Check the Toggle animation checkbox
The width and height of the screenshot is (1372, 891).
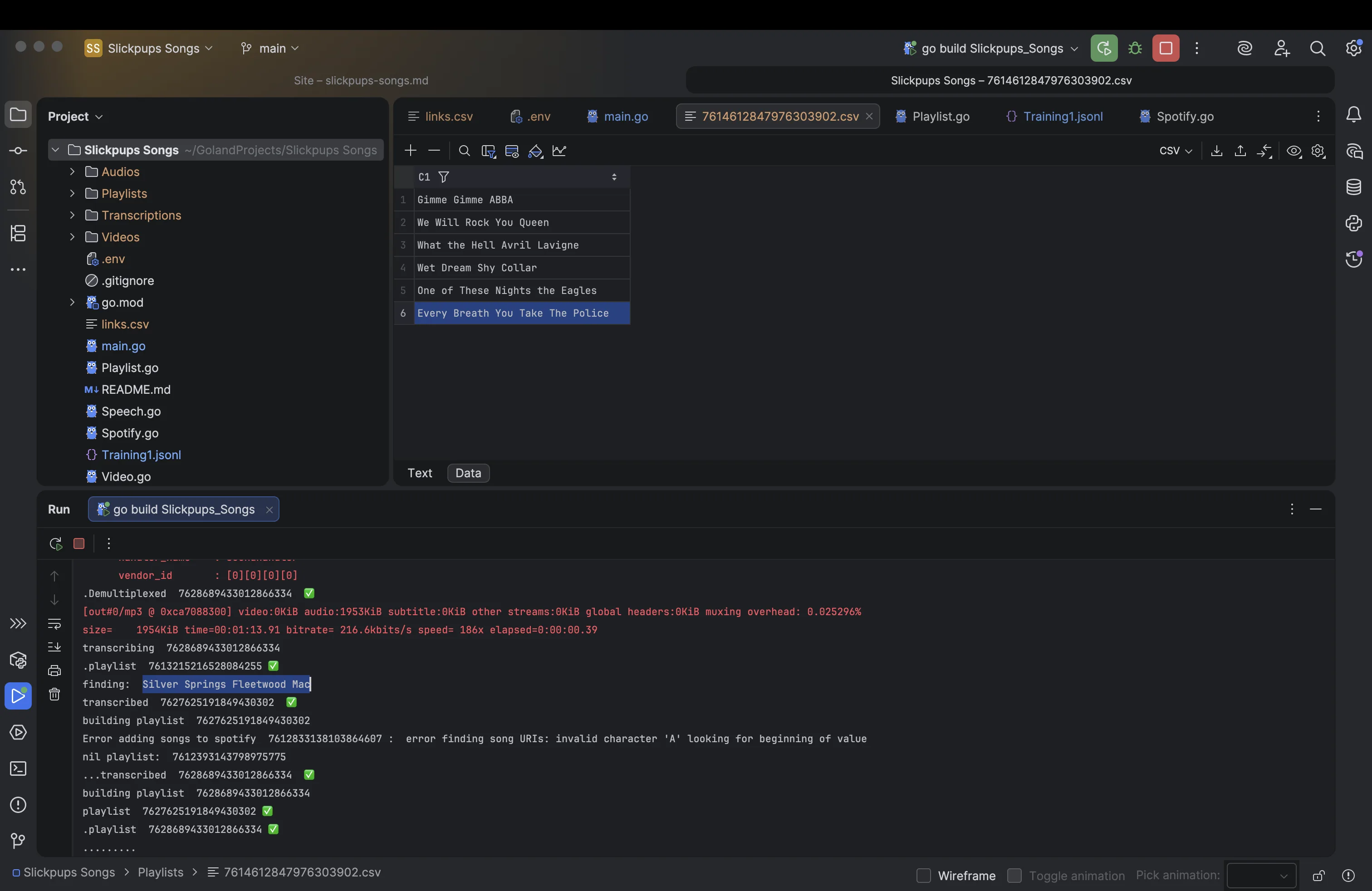point(1014,876)
